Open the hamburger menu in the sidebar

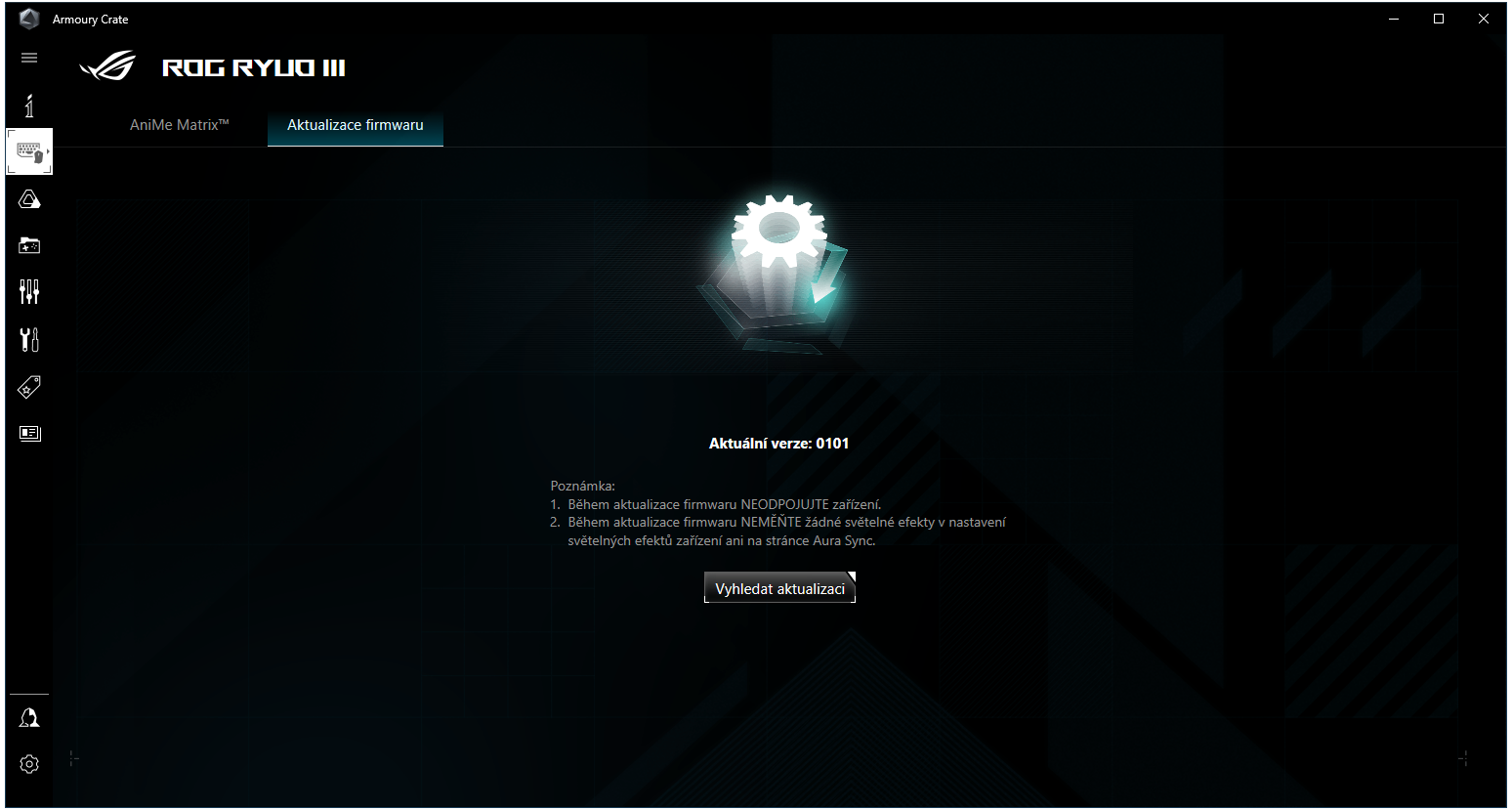coord(29,58)
